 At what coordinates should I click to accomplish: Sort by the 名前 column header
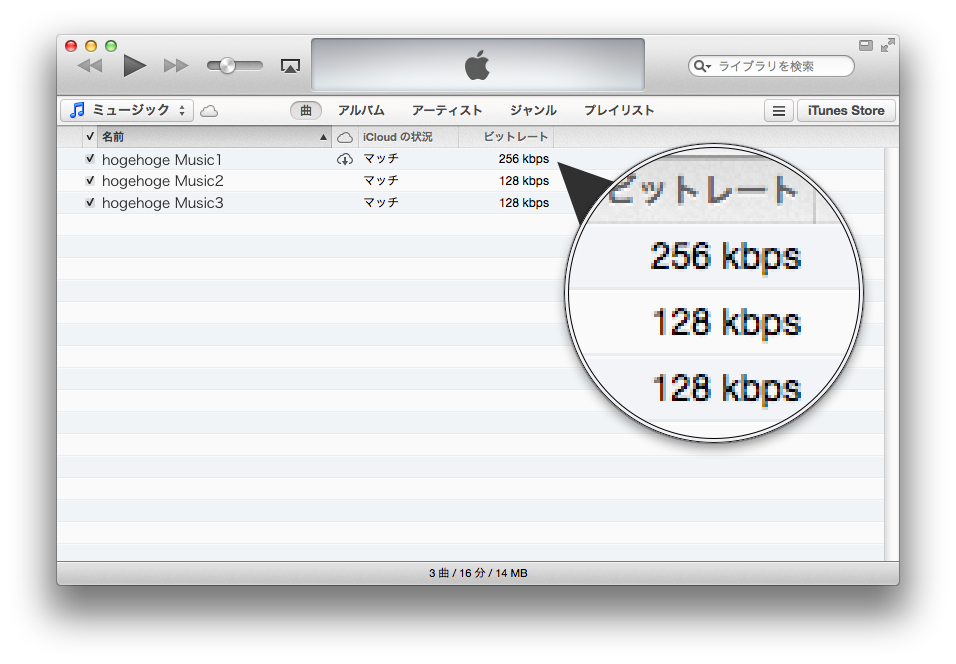click(x=215, y=137)
